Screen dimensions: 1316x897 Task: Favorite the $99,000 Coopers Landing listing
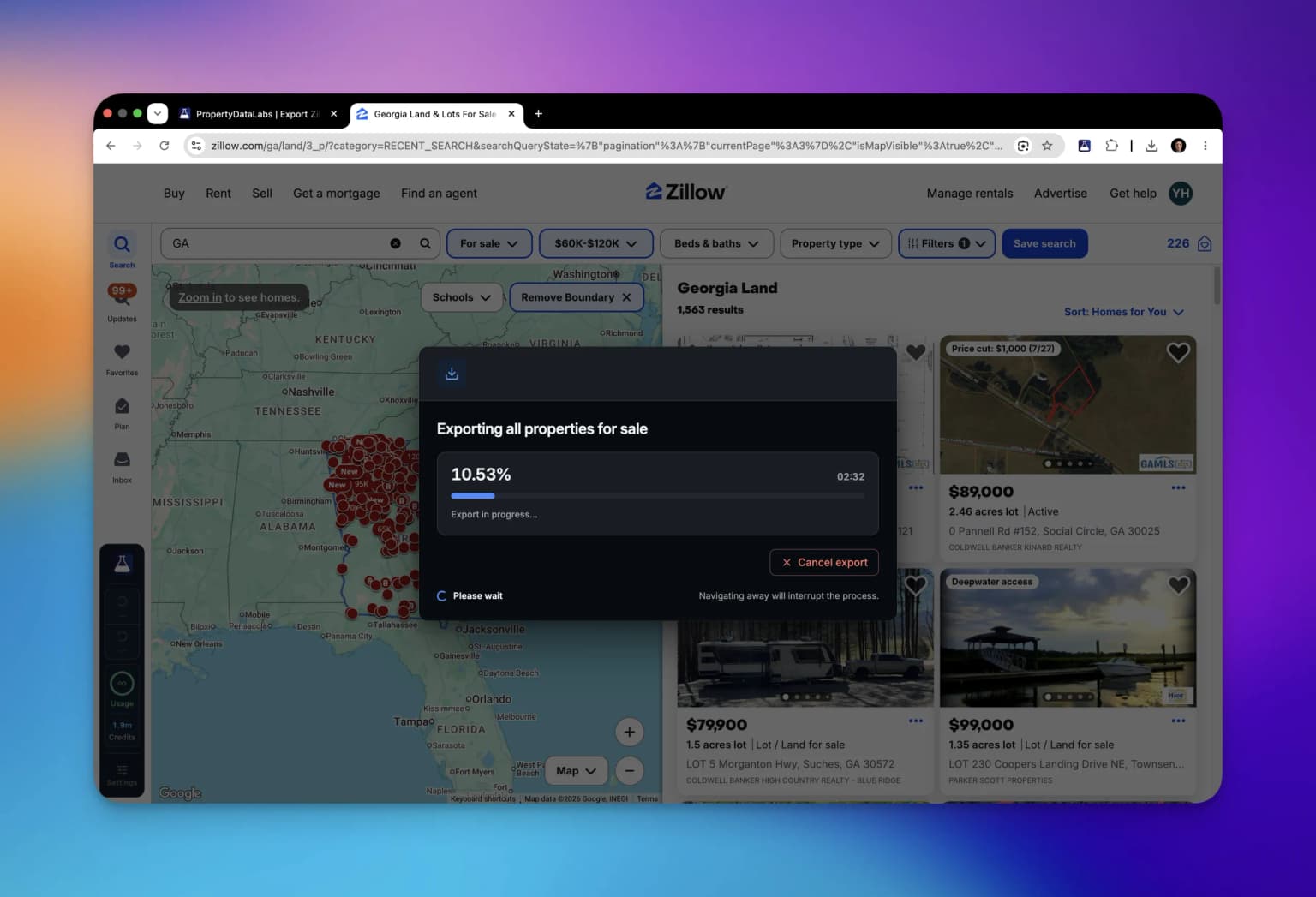[1178, 585]
